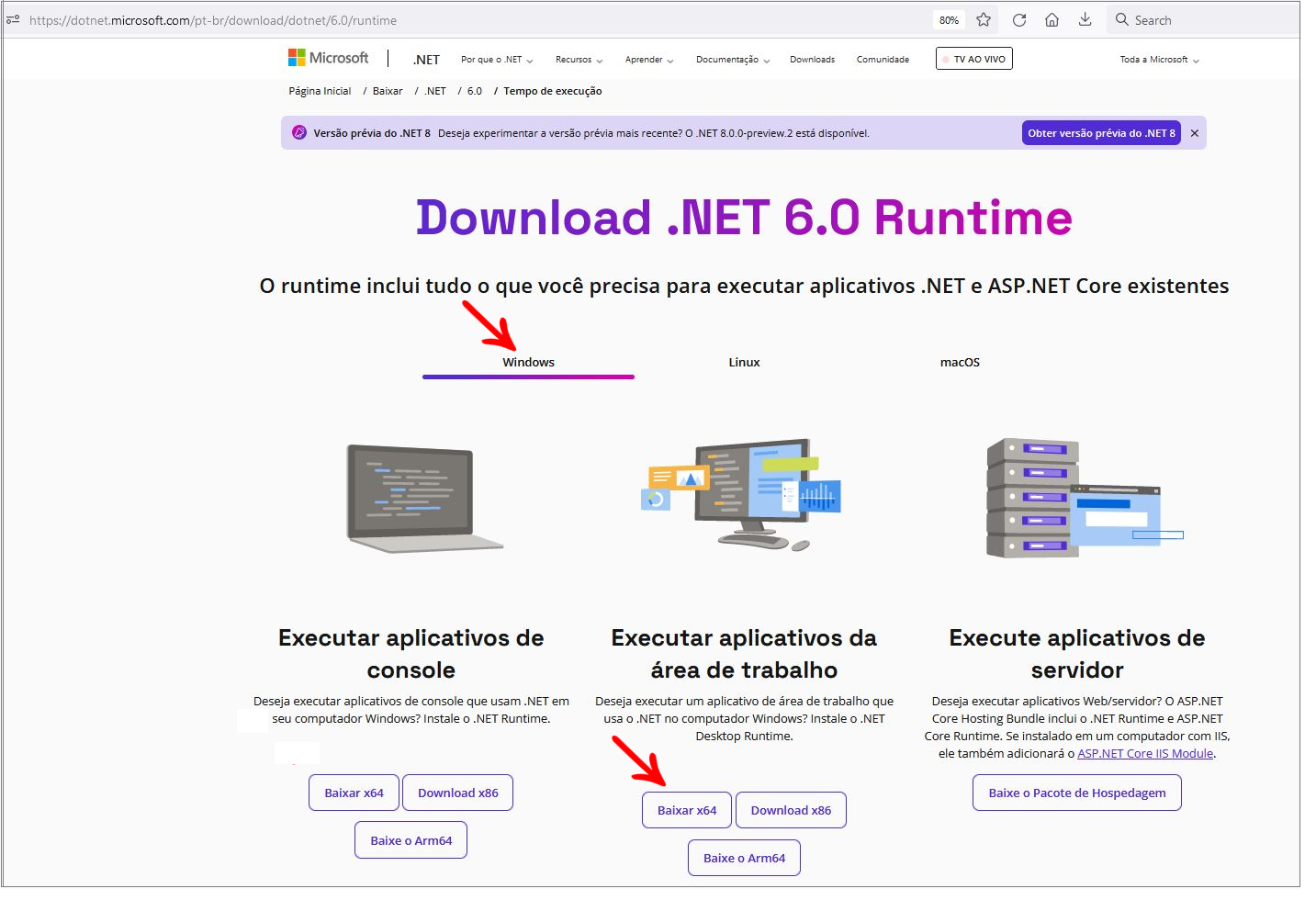Image resolution: width=1316 pixels, height=900 pixels.
Task: Open browser downloads arrow icon
Action: coord(1085,19)
